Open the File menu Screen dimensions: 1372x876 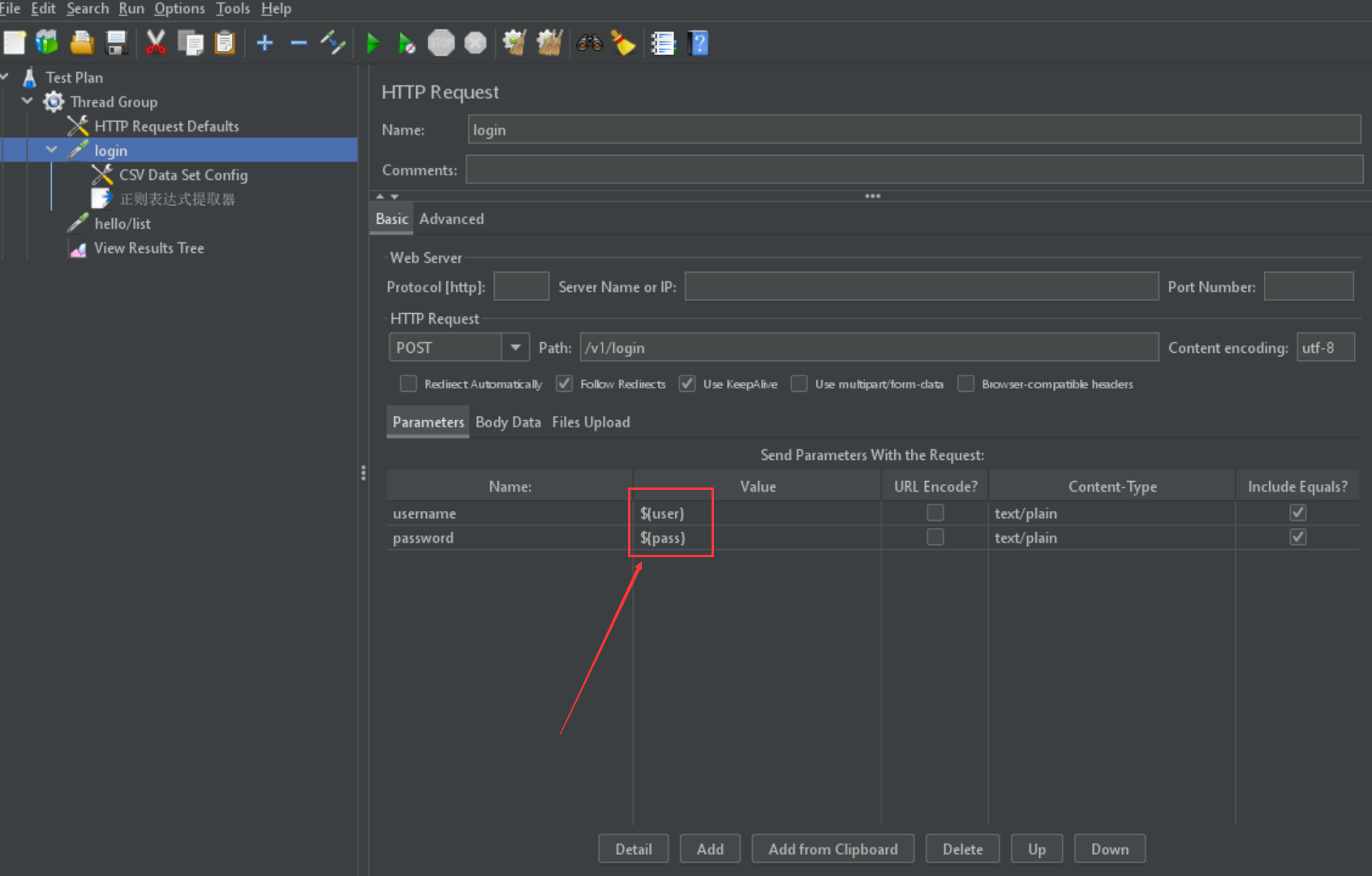(x=10, y=9)
